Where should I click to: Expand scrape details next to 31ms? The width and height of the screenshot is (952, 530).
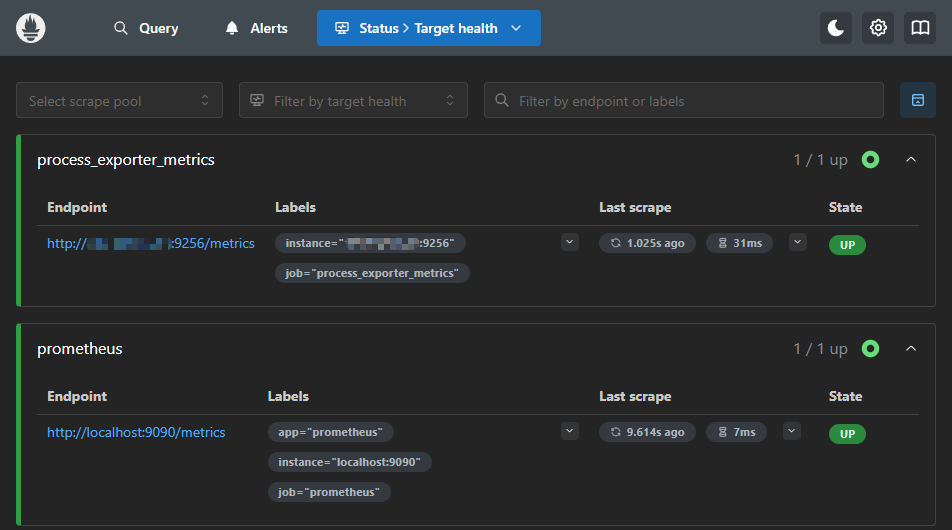797,242
